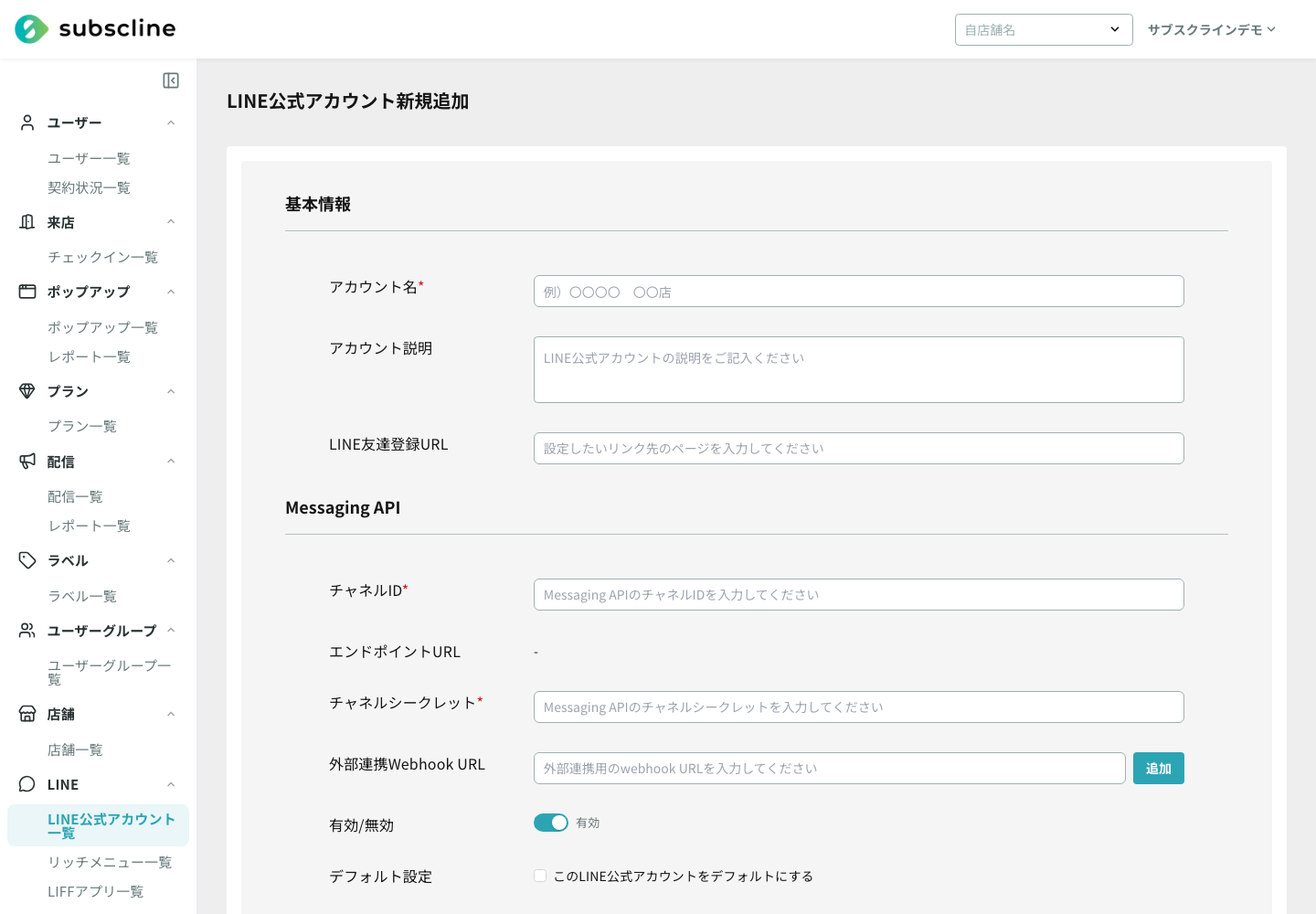Screen dimensions: 1316x914
Task: Open リッチメニュー一覧 in sidebar
Action: 110,862
